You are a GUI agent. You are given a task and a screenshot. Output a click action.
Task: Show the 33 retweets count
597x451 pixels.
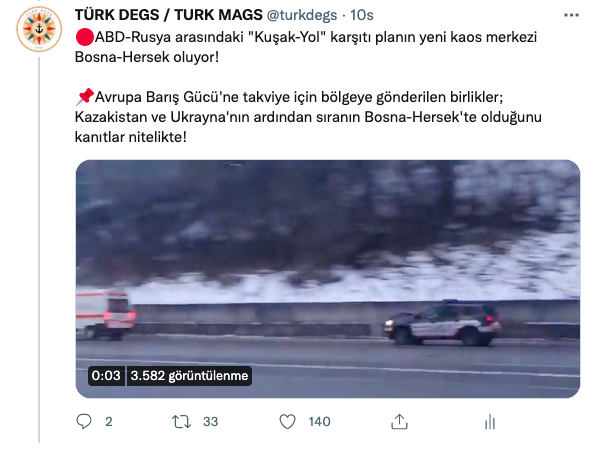click(211, 422)
